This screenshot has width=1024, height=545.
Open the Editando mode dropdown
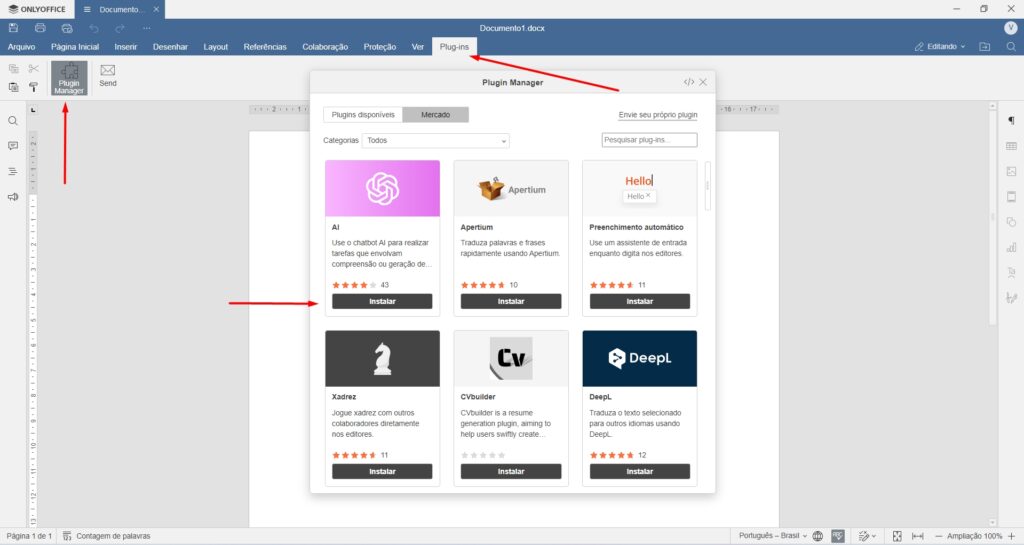(x=940, y=46)
